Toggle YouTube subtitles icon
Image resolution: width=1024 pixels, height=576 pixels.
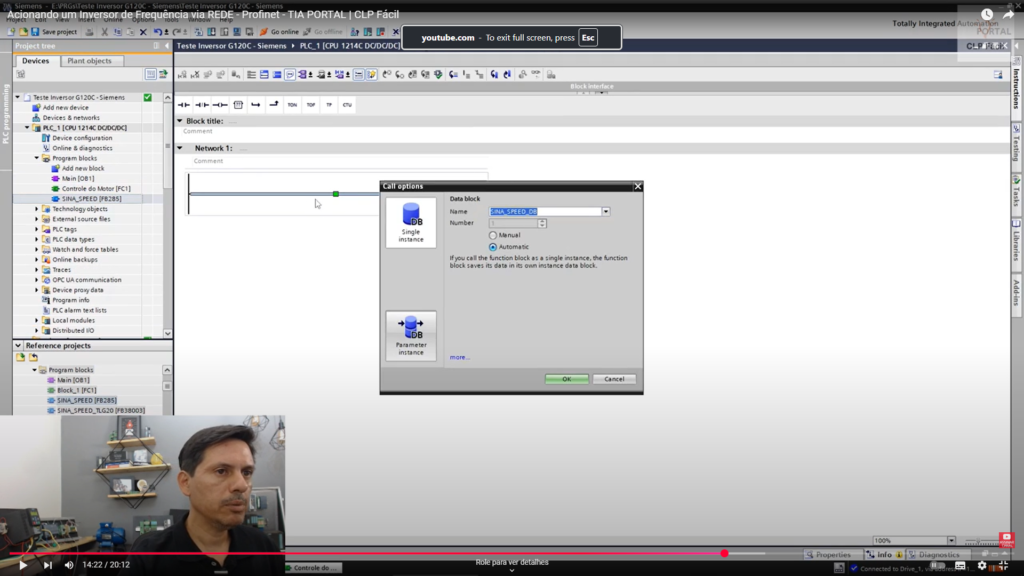point(960,566)
